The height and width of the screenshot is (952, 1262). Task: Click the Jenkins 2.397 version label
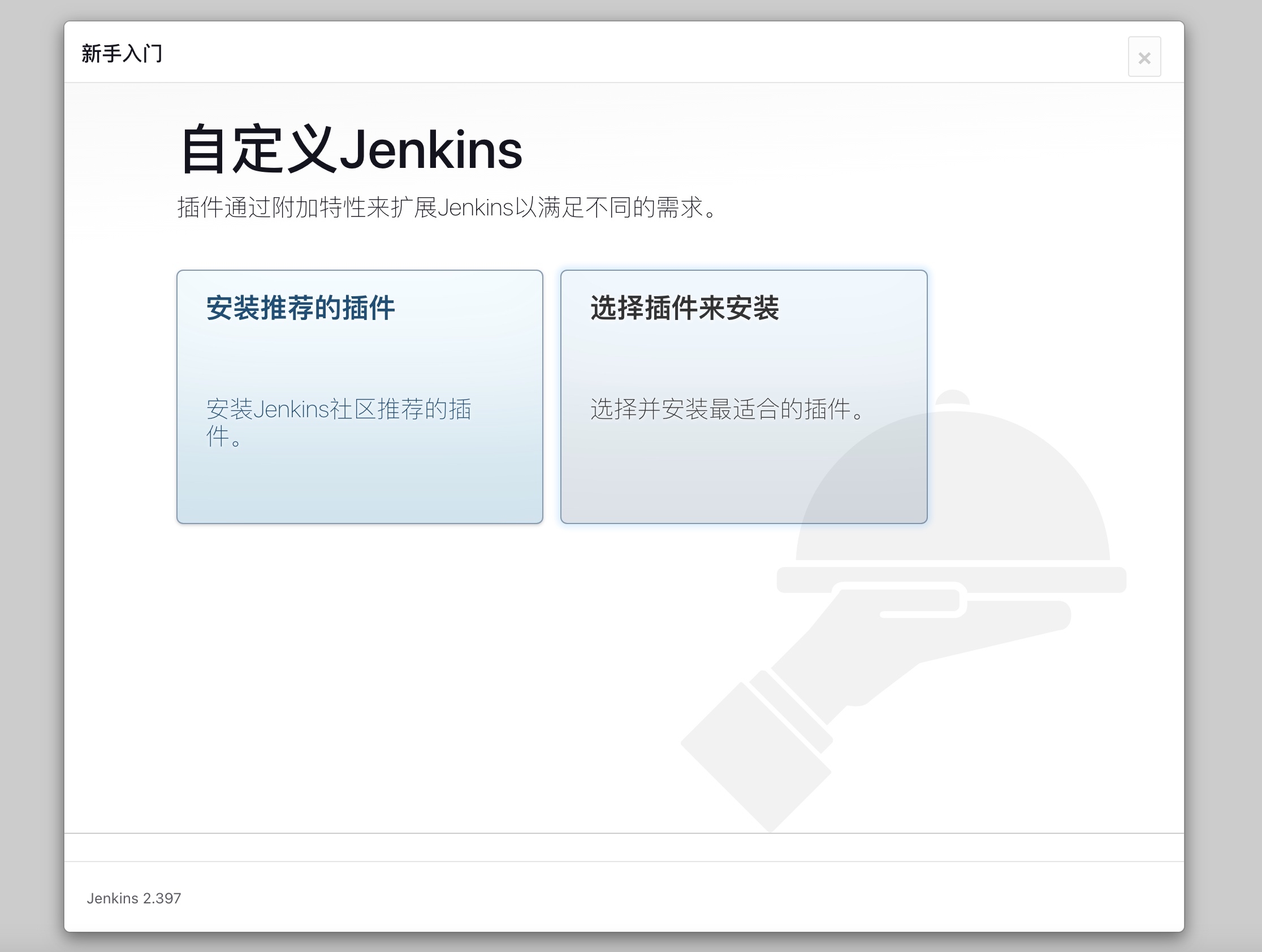[x=133, y=898]
